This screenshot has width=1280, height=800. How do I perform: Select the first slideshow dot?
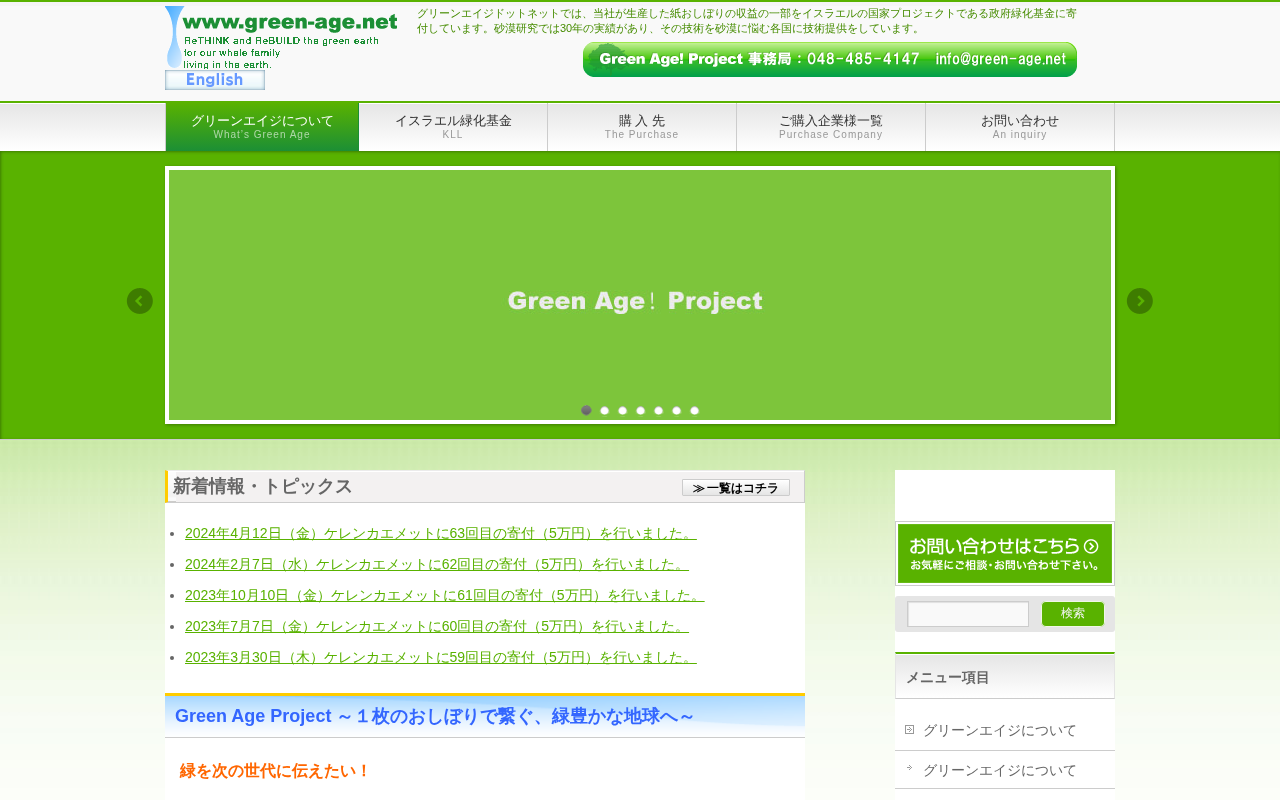point(586,410)
